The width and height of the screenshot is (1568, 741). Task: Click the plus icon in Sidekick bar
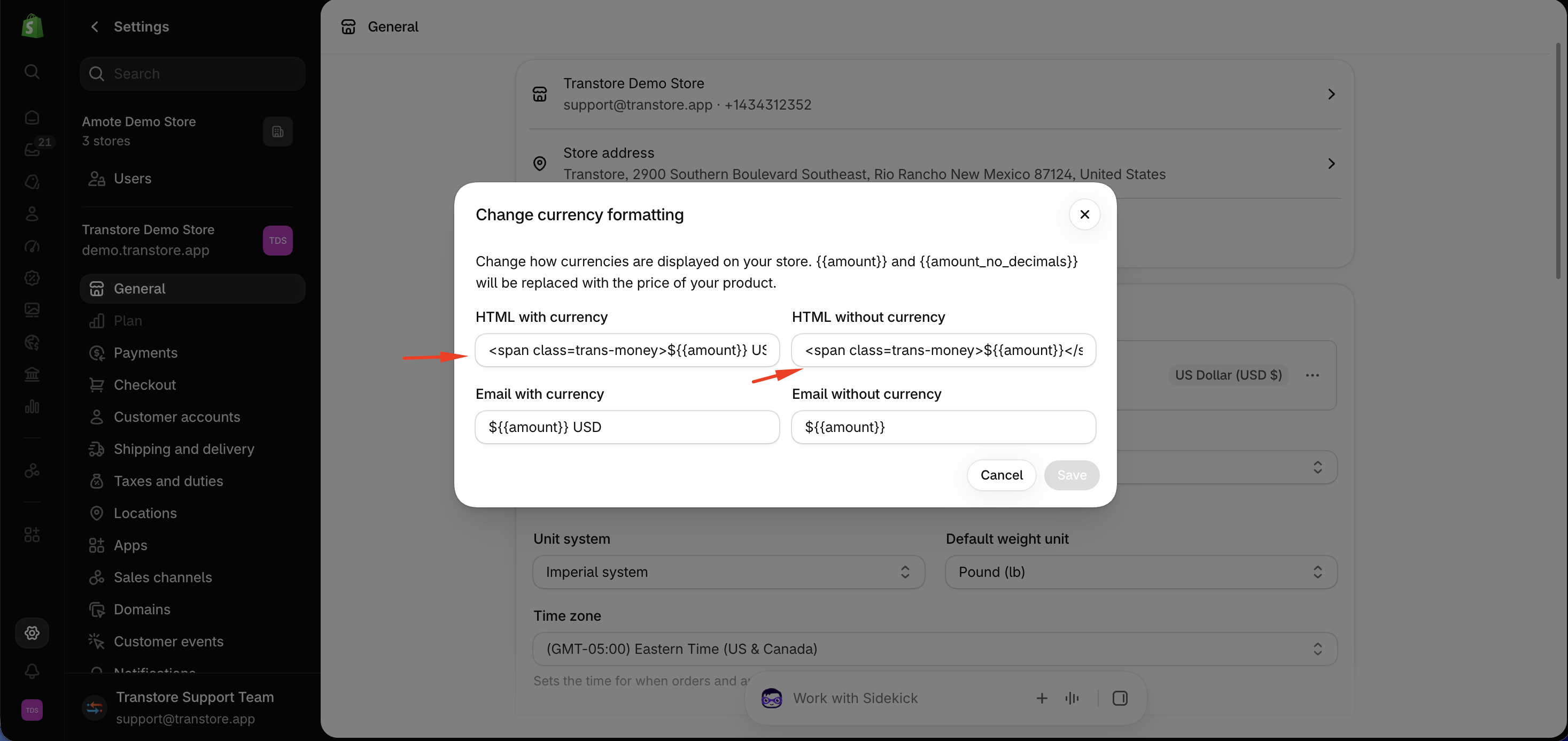click(1042, 698)
